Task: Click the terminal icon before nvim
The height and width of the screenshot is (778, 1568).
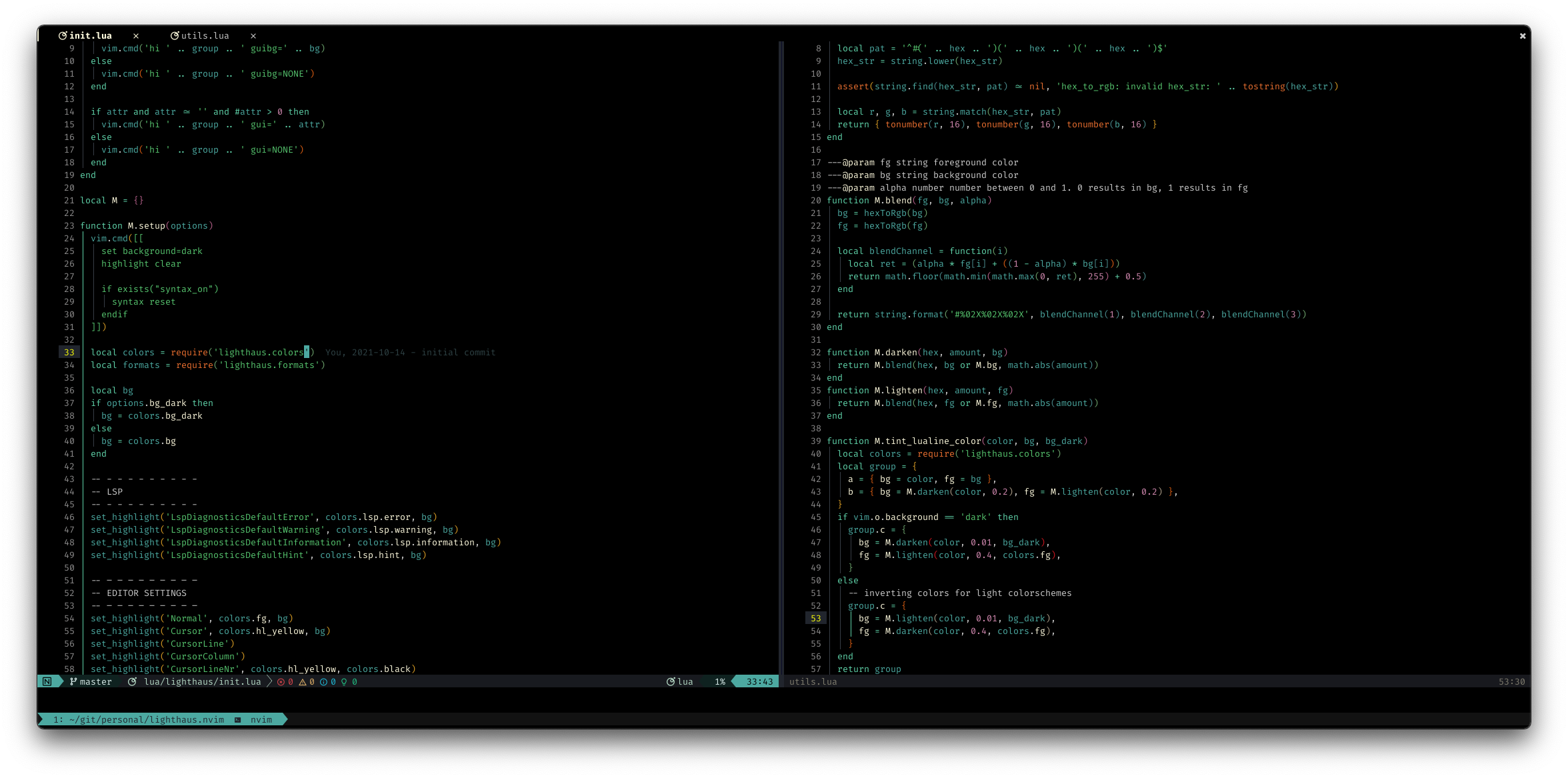Action: point(238,719)
